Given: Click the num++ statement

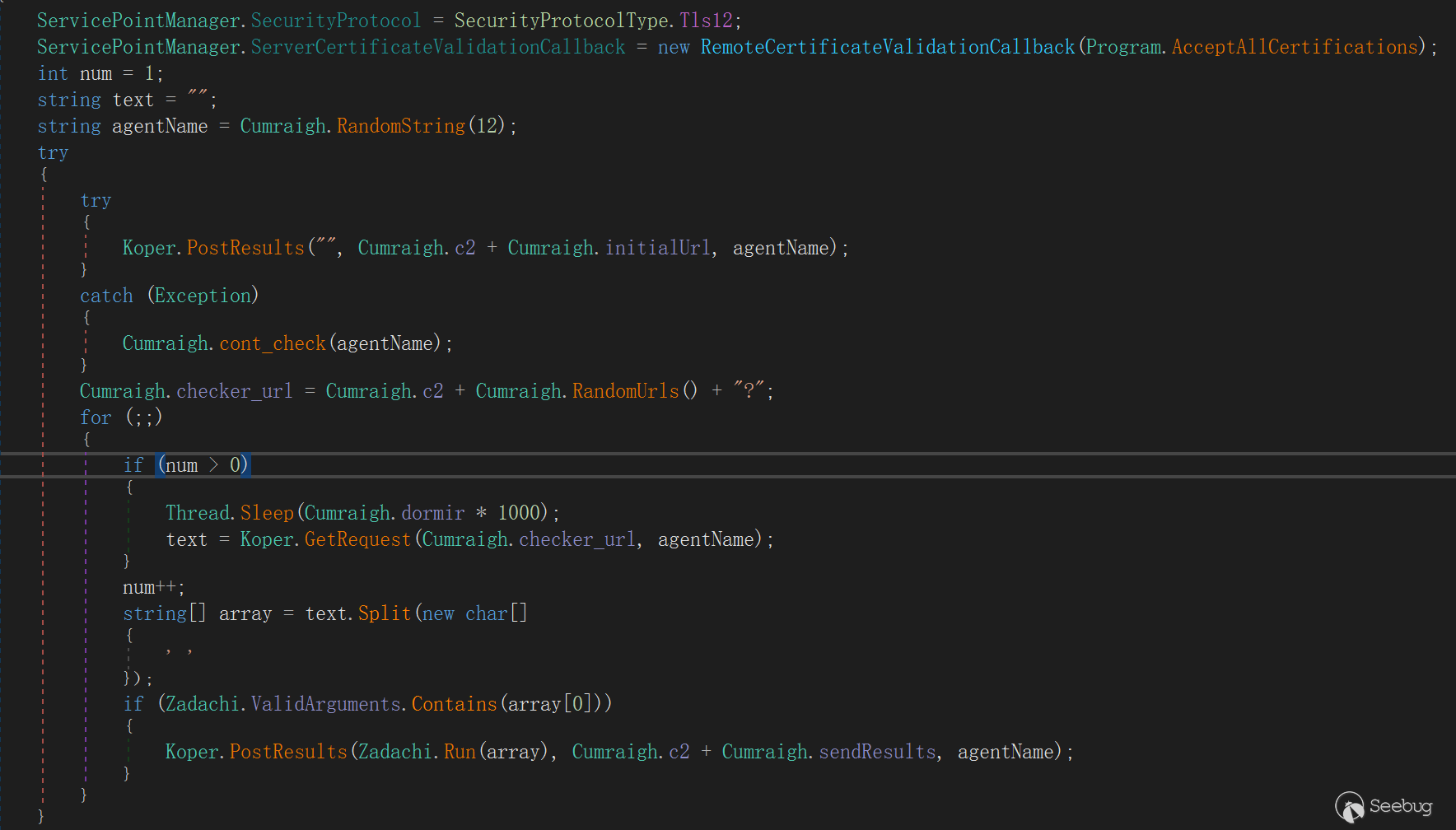Looking at the screenshot, I should click(154, 587).
